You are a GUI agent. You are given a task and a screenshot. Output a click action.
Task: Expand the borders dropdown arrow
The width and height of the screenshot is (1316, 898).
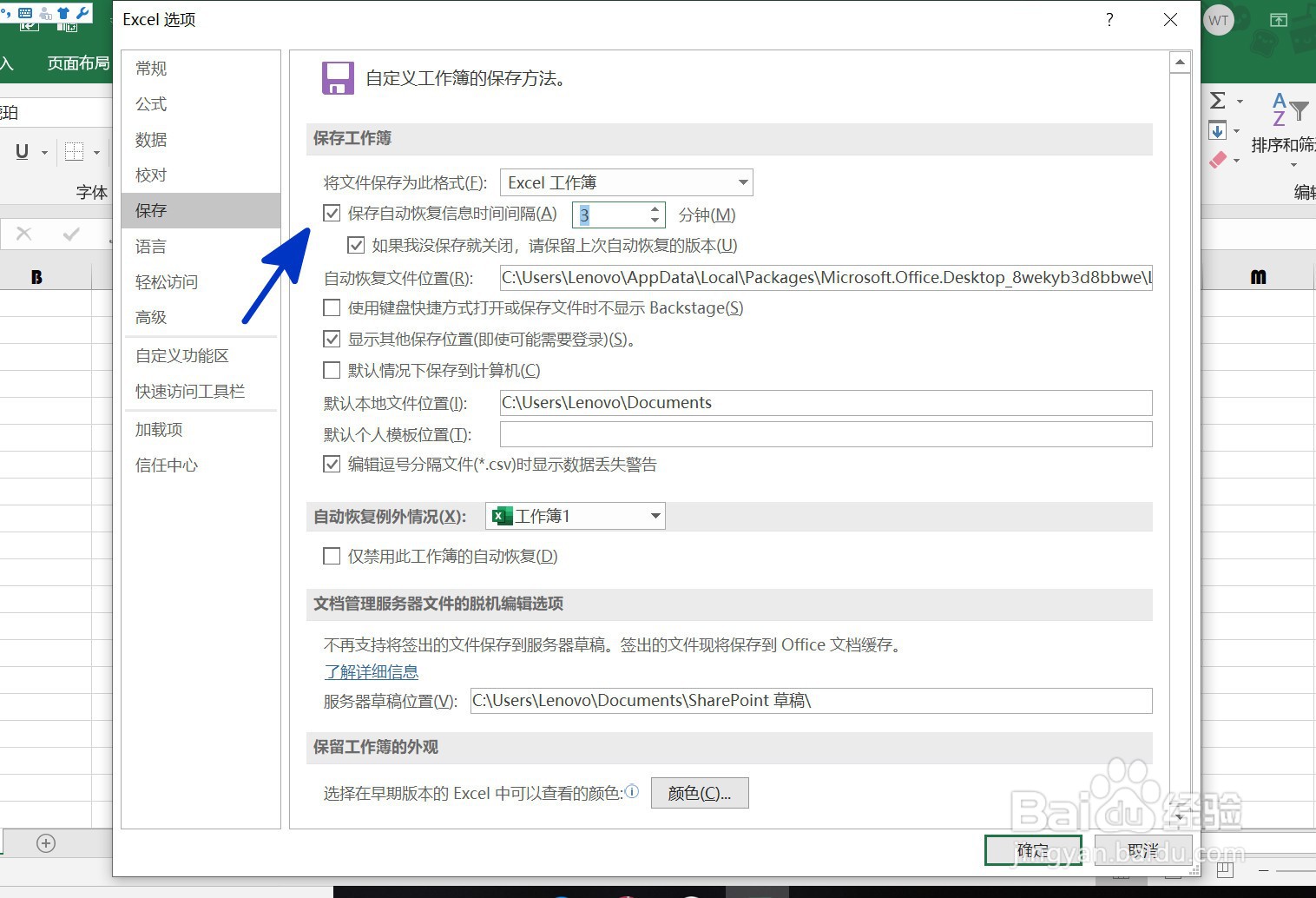(x=96, y=153)
